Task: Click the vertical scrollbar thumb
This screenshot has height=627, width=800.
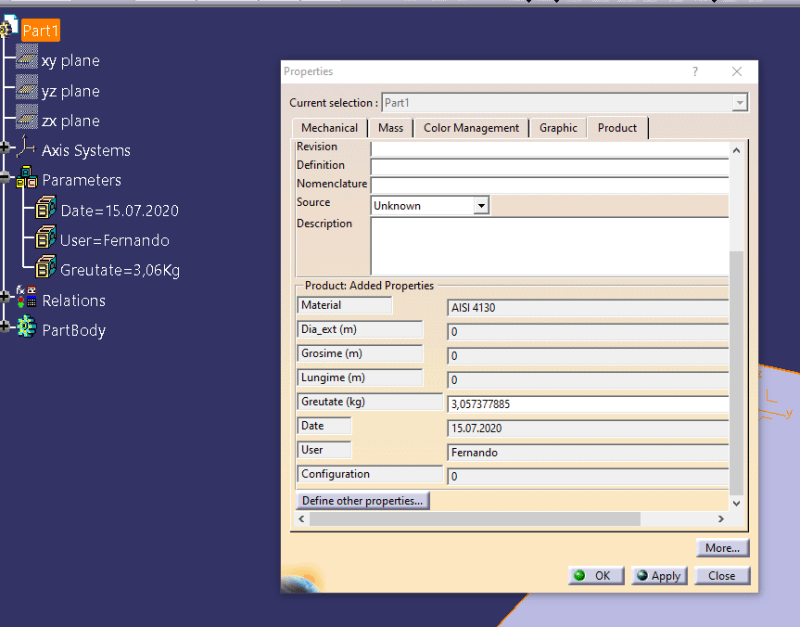Action: pyautogui.click(x=736, y=373)
